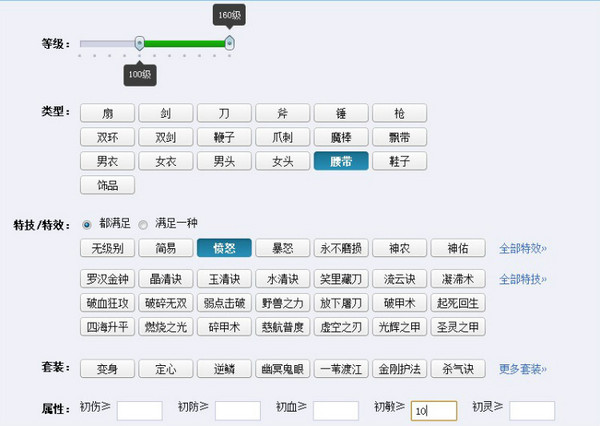Choose the 满足一种 radio option
Viewport: 600px width, 426px height.
[x=143, y=225]
